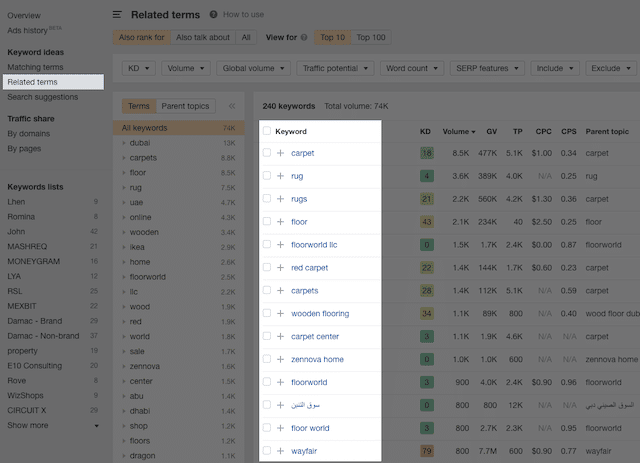Go to Matching terms in sidebar

pyautogui.click(x=35, y=67)
